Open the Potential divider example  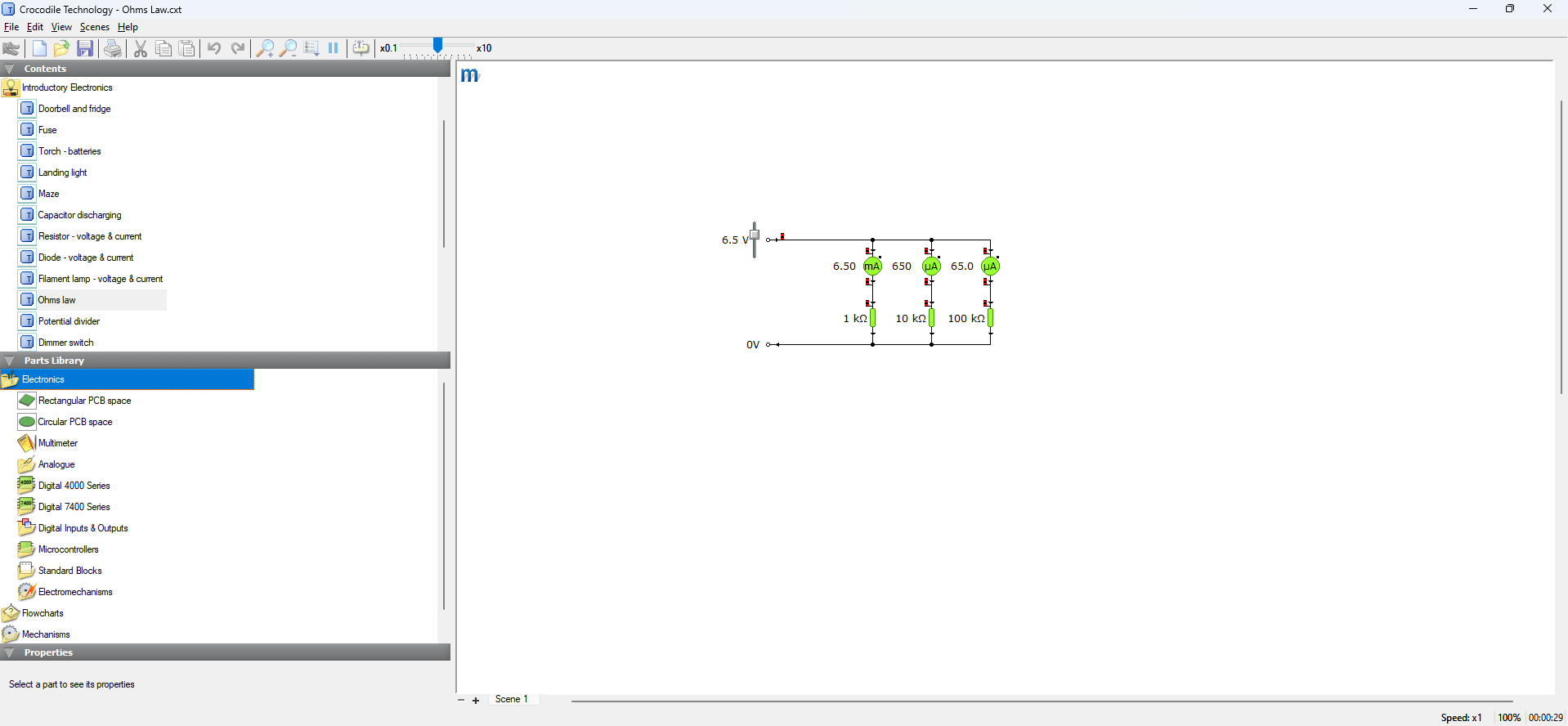coord(60,321)
